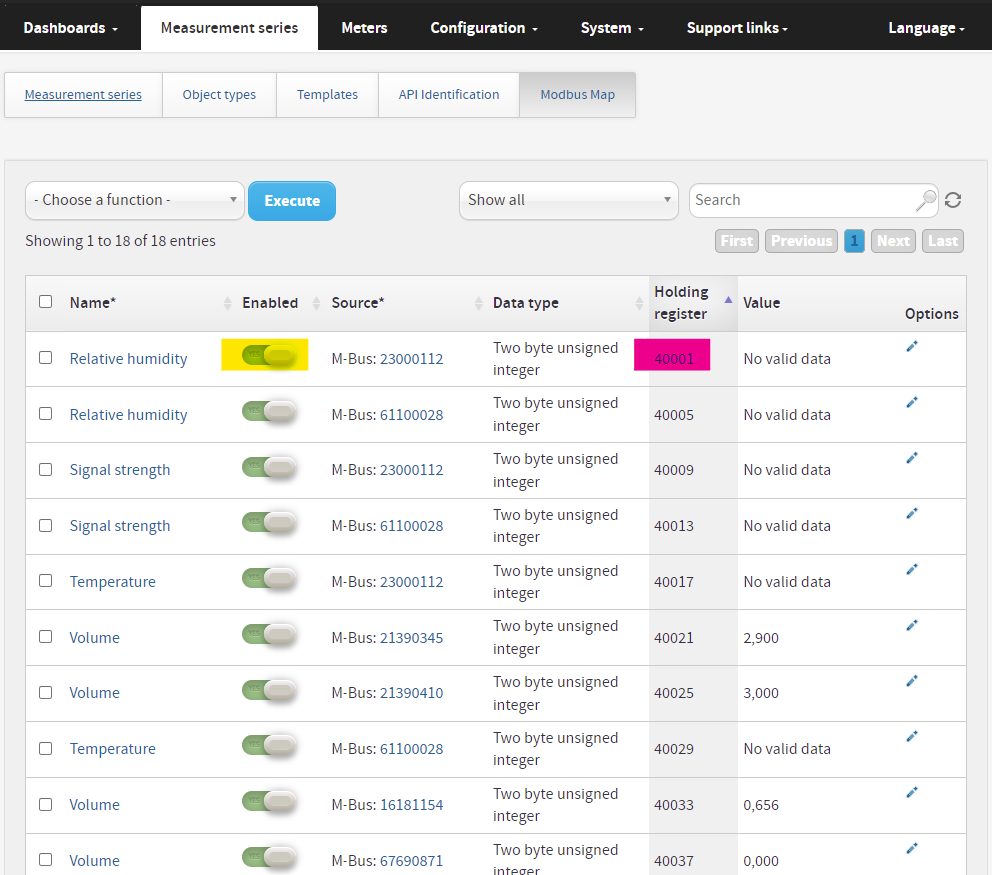Click pencil icon for register 40029 row

[912, 736]
